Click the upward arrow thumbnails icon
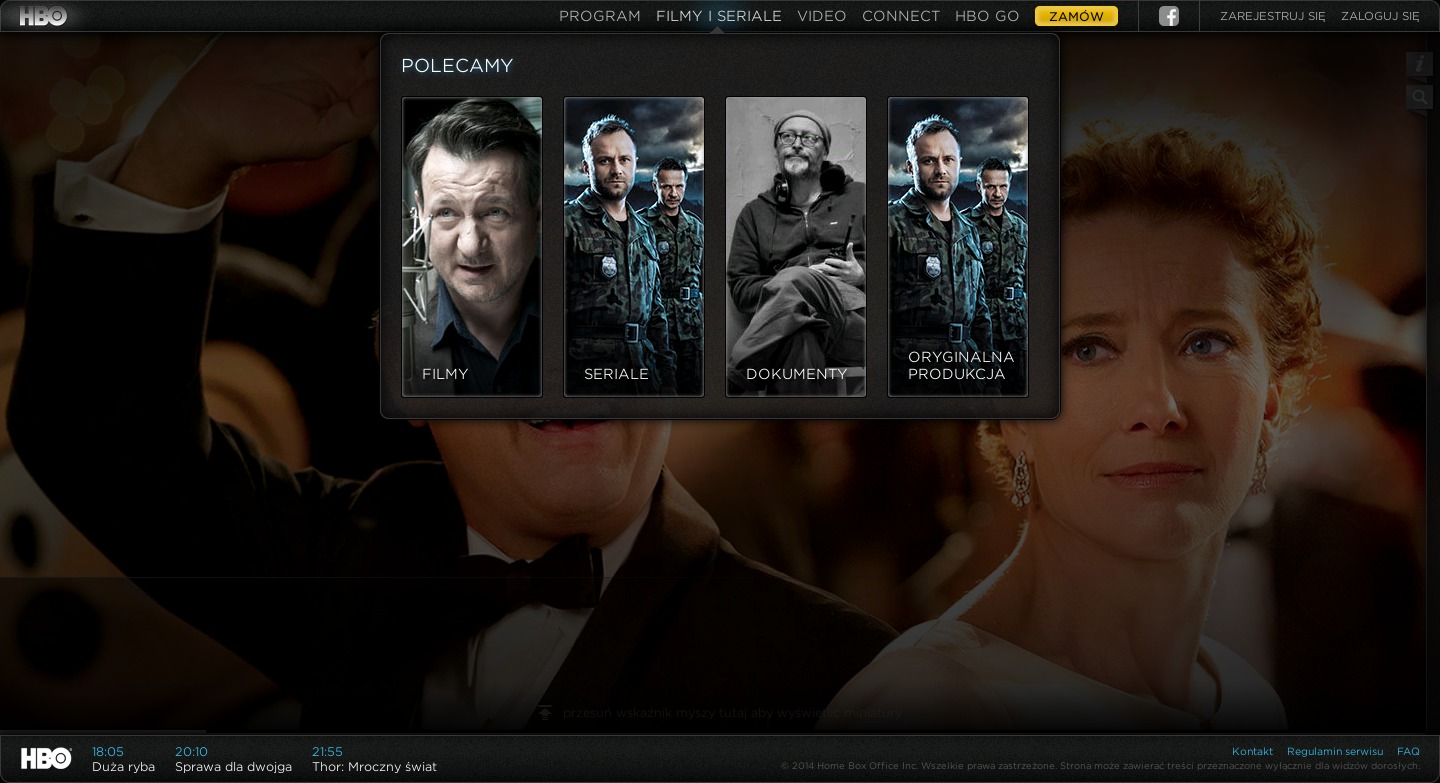The width and height of the screenshot is (1440, 783). pyautogui.click(x=545, y=713)
